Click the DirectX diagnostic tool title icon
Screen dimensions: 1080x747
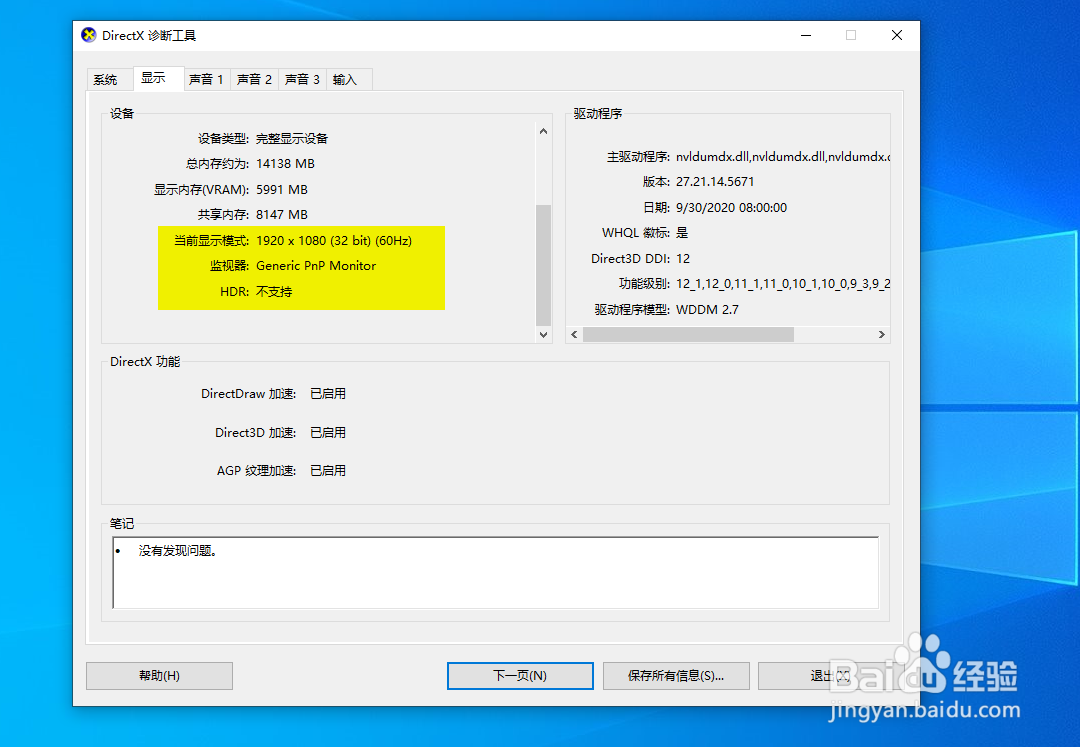(x=88, y=35)
